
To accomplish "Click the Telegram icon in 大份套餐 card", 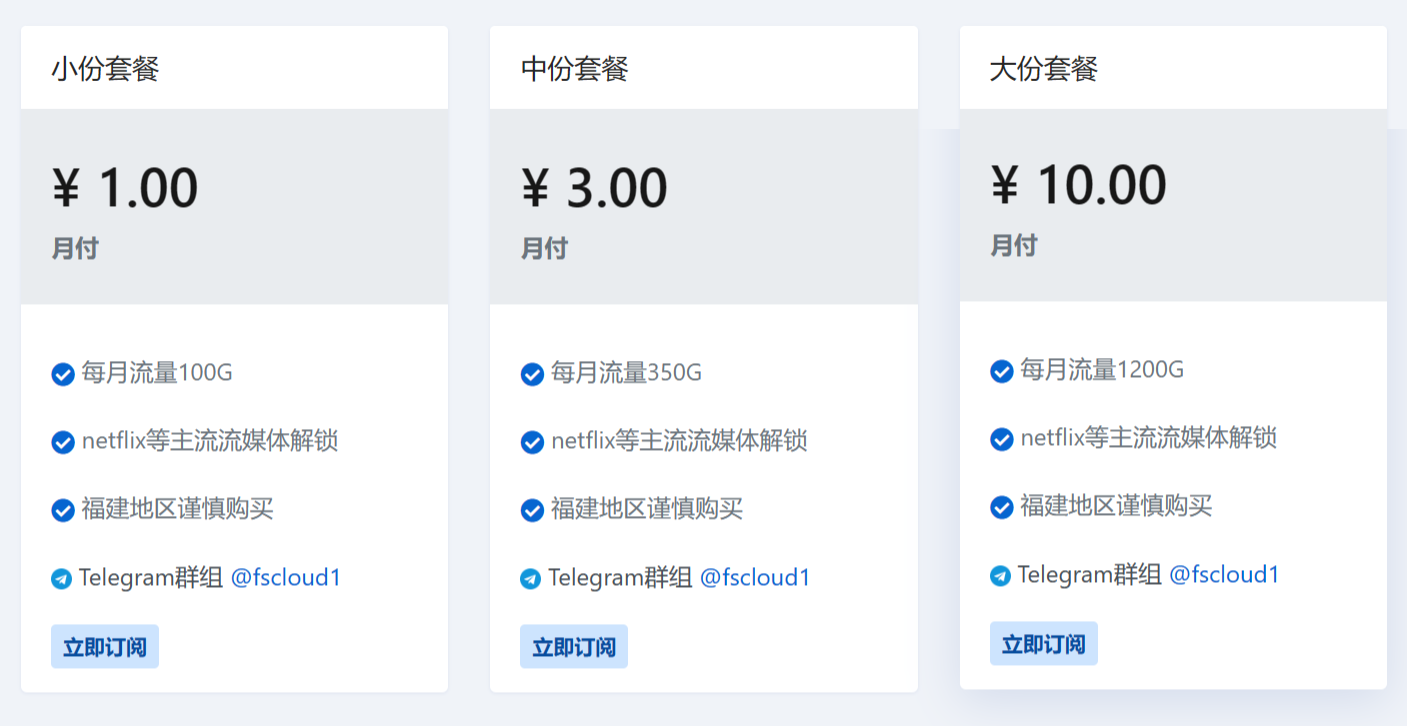I will click(x=1000, y=575).
